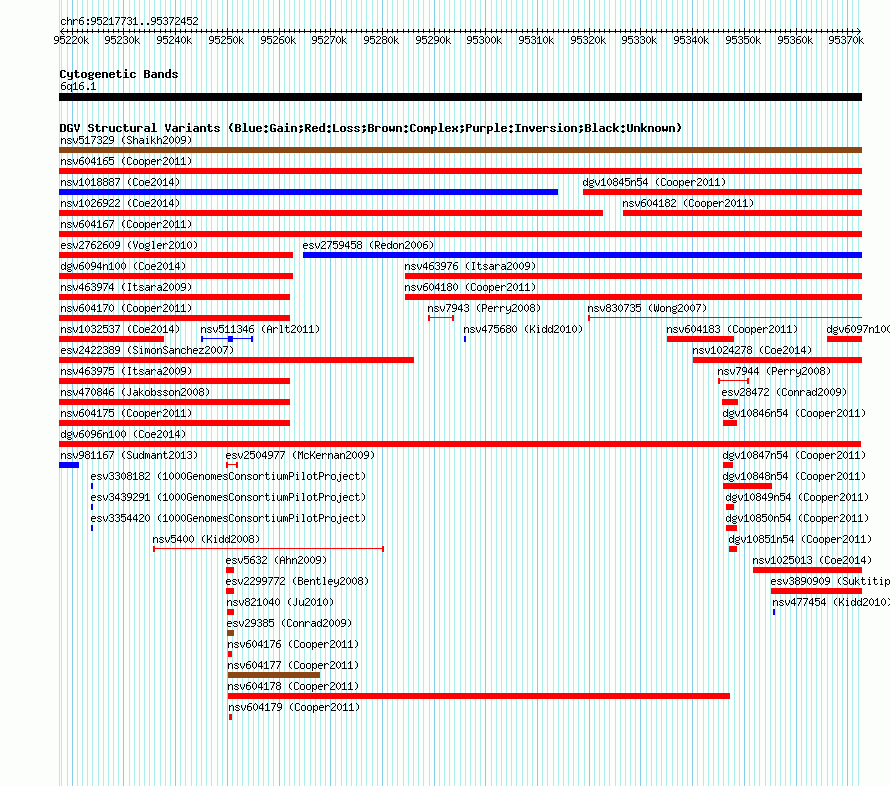Click nsv463974 (Itsara2009) label
This screenshot has width=890, height=786.
126,287
